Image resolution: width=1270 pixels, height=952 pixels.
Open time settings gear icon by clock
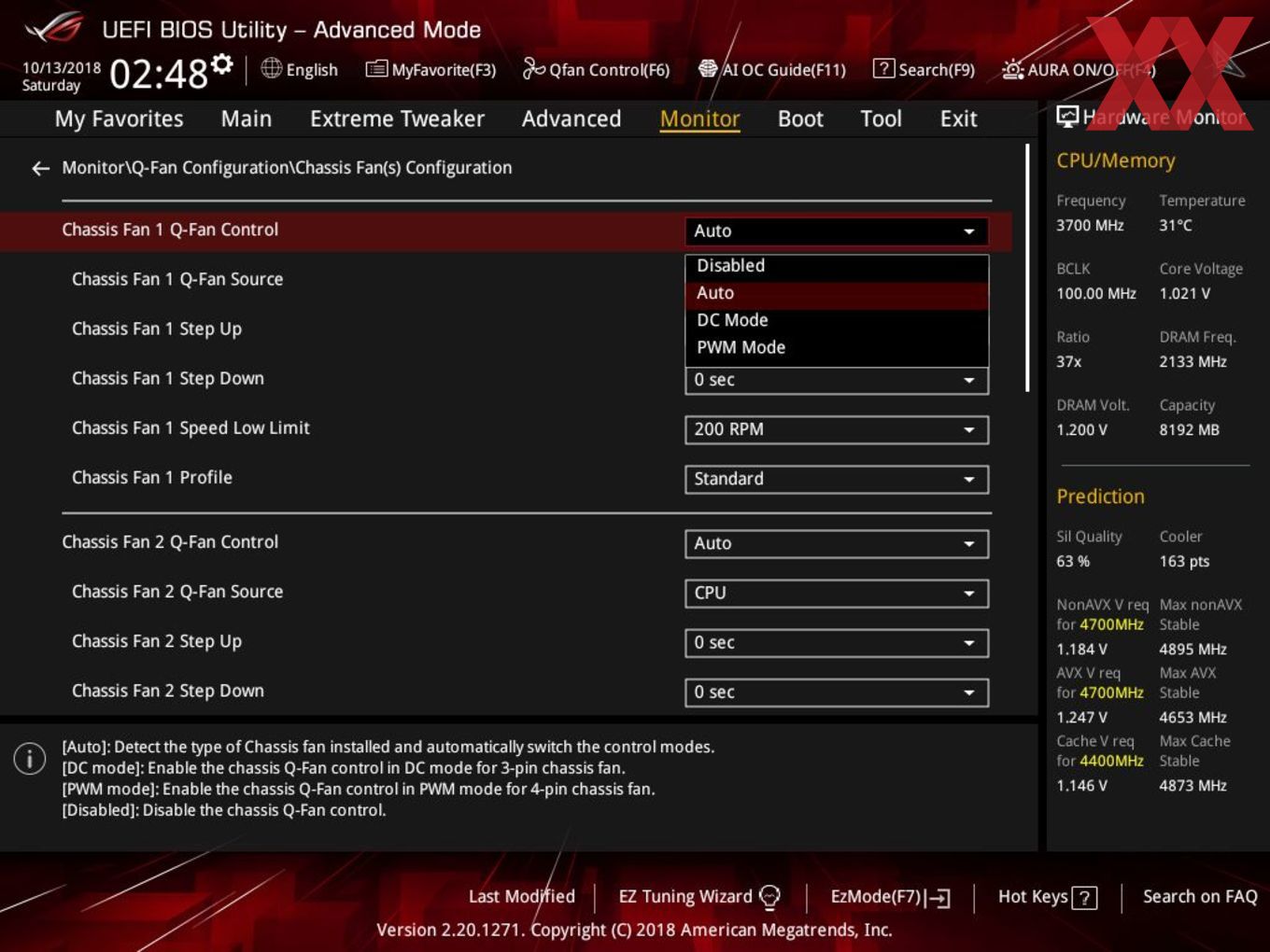tap(221, 63)
